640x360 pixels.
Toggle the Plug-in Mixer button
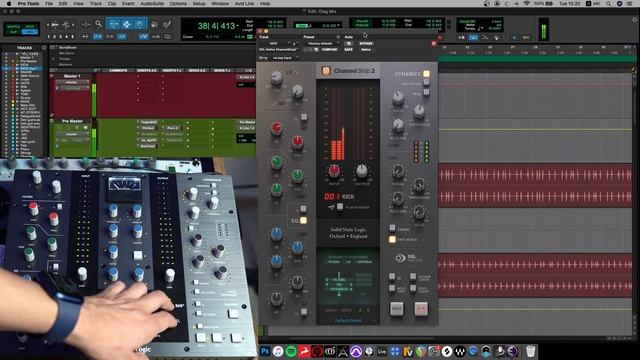(340, 207)
